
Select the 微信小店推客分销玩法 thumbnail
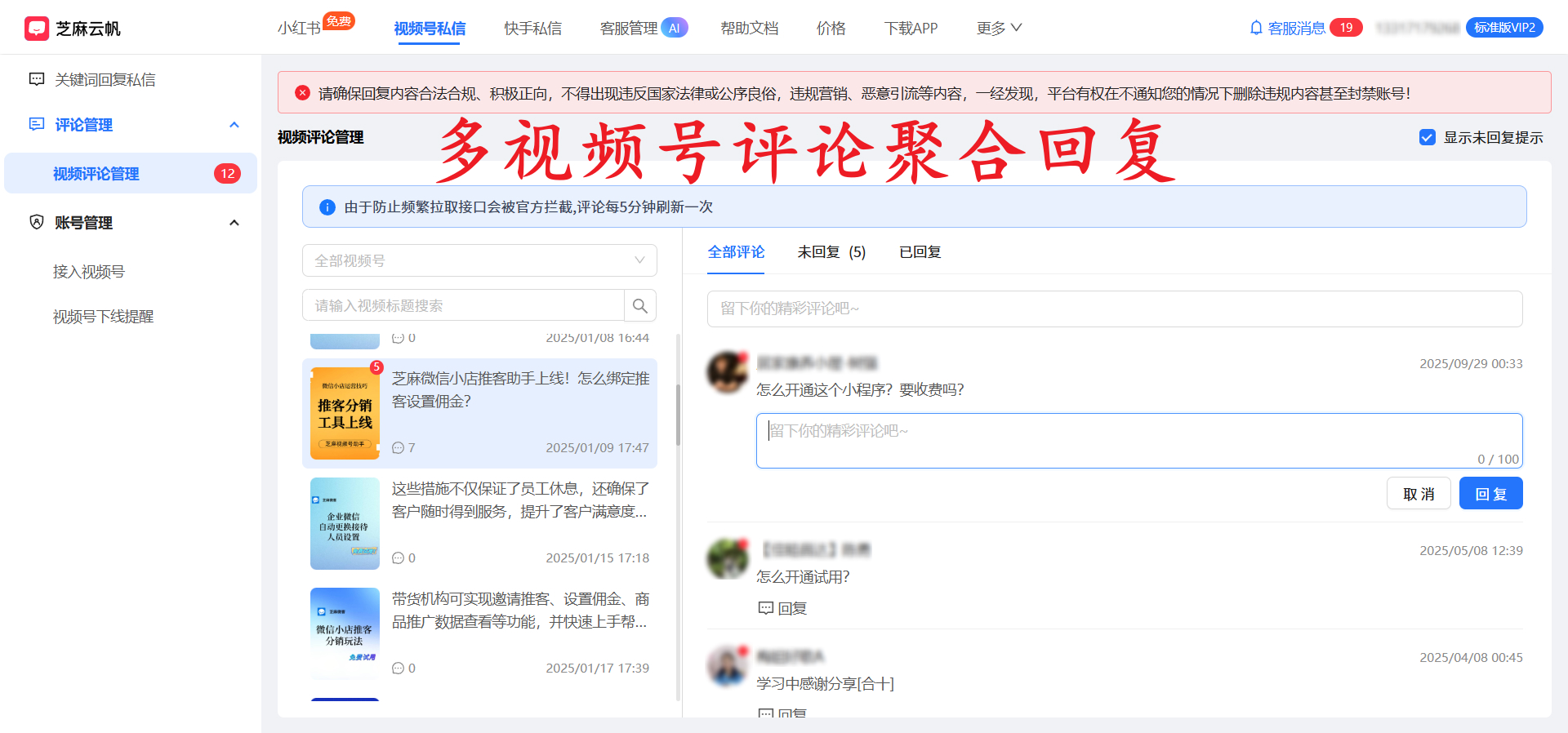click(x=345, y=633)
